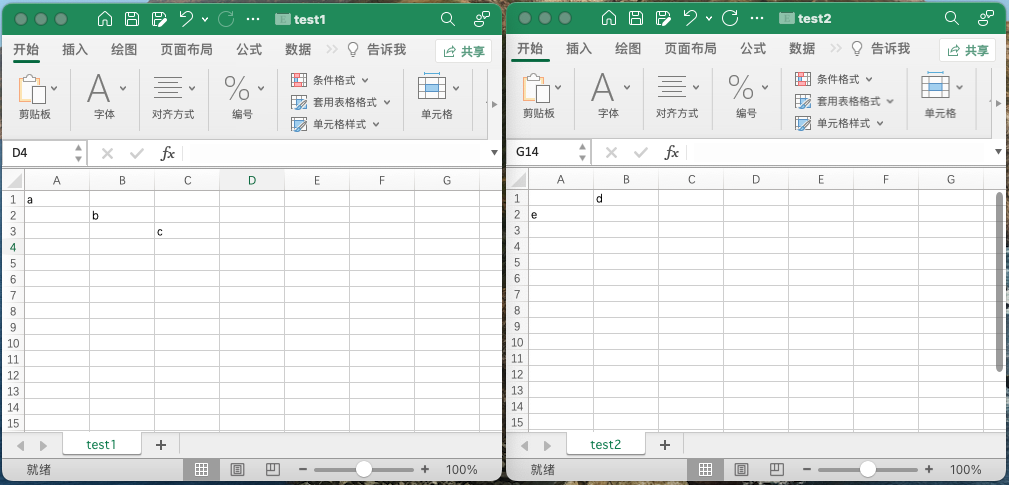Open collaboration people icon in test1 window
Image resolution: width=1009 pixels, height=485 pixels.
click(482, 19)
